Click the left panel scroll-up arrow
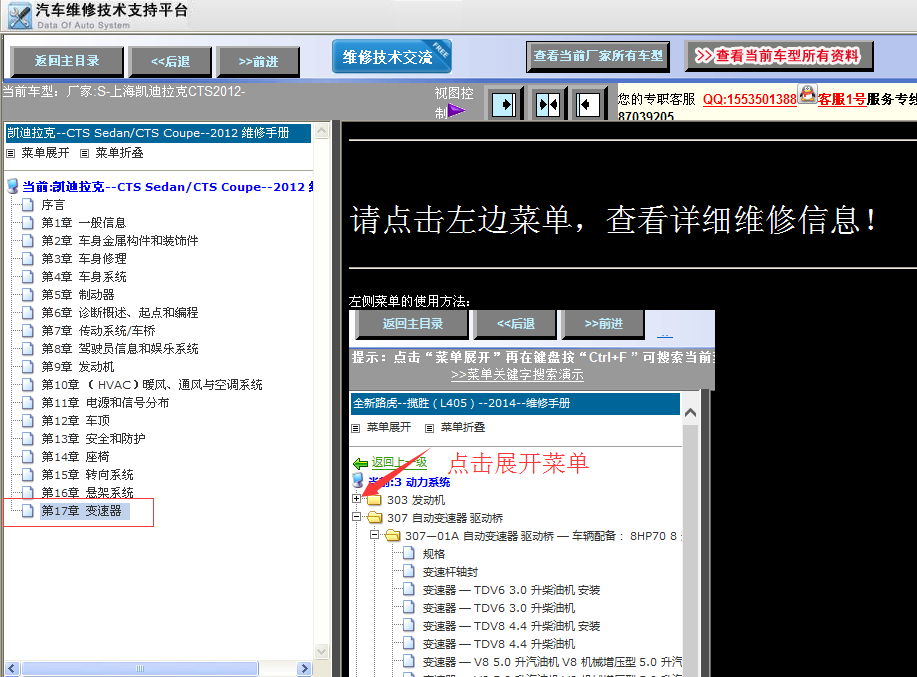This screenshot has width=917, height=677. click(x=322, y=131)
